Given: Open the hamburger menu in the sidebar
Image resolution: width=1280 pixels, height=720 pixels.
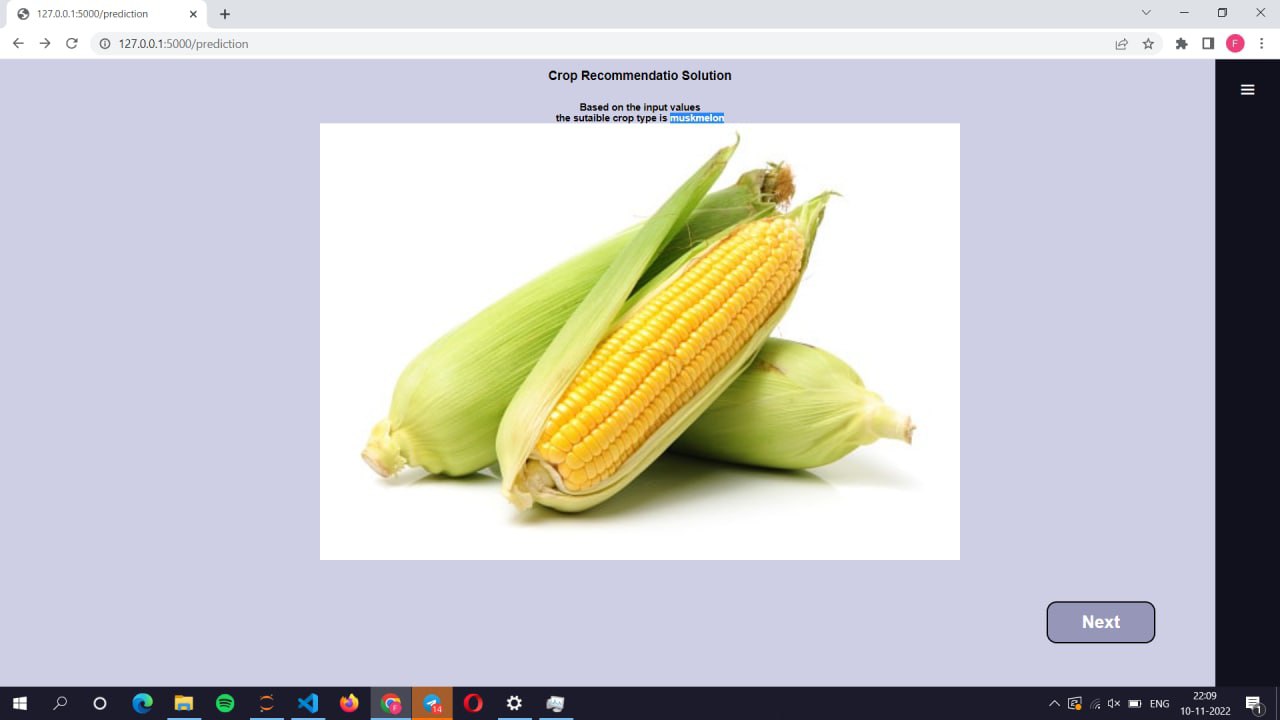Looking at the screenshot, I should click(x=1247, y=90).
